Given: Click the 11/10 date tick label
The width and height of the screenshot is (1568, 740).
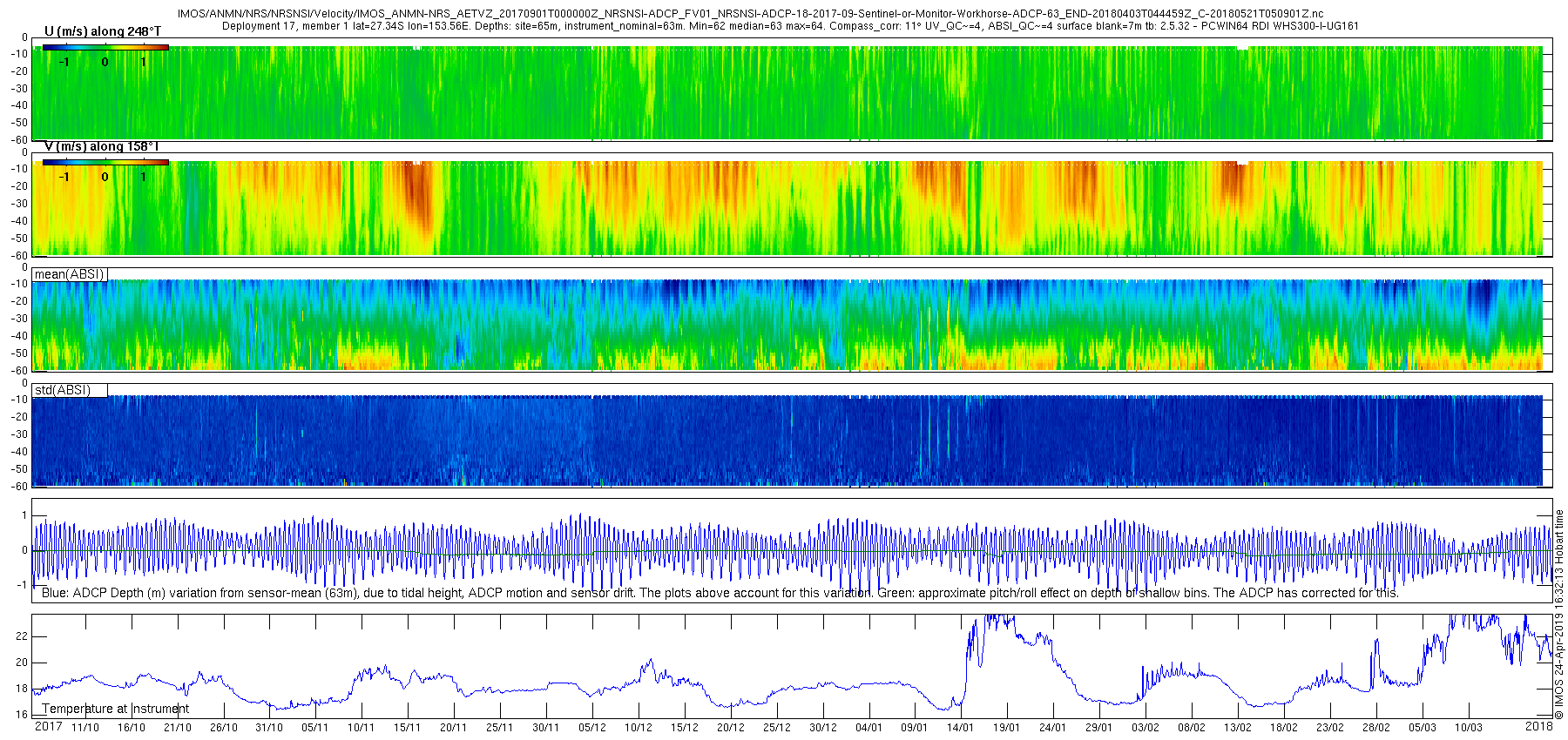Looking at the screenshot, I should (x=85, y=728).
